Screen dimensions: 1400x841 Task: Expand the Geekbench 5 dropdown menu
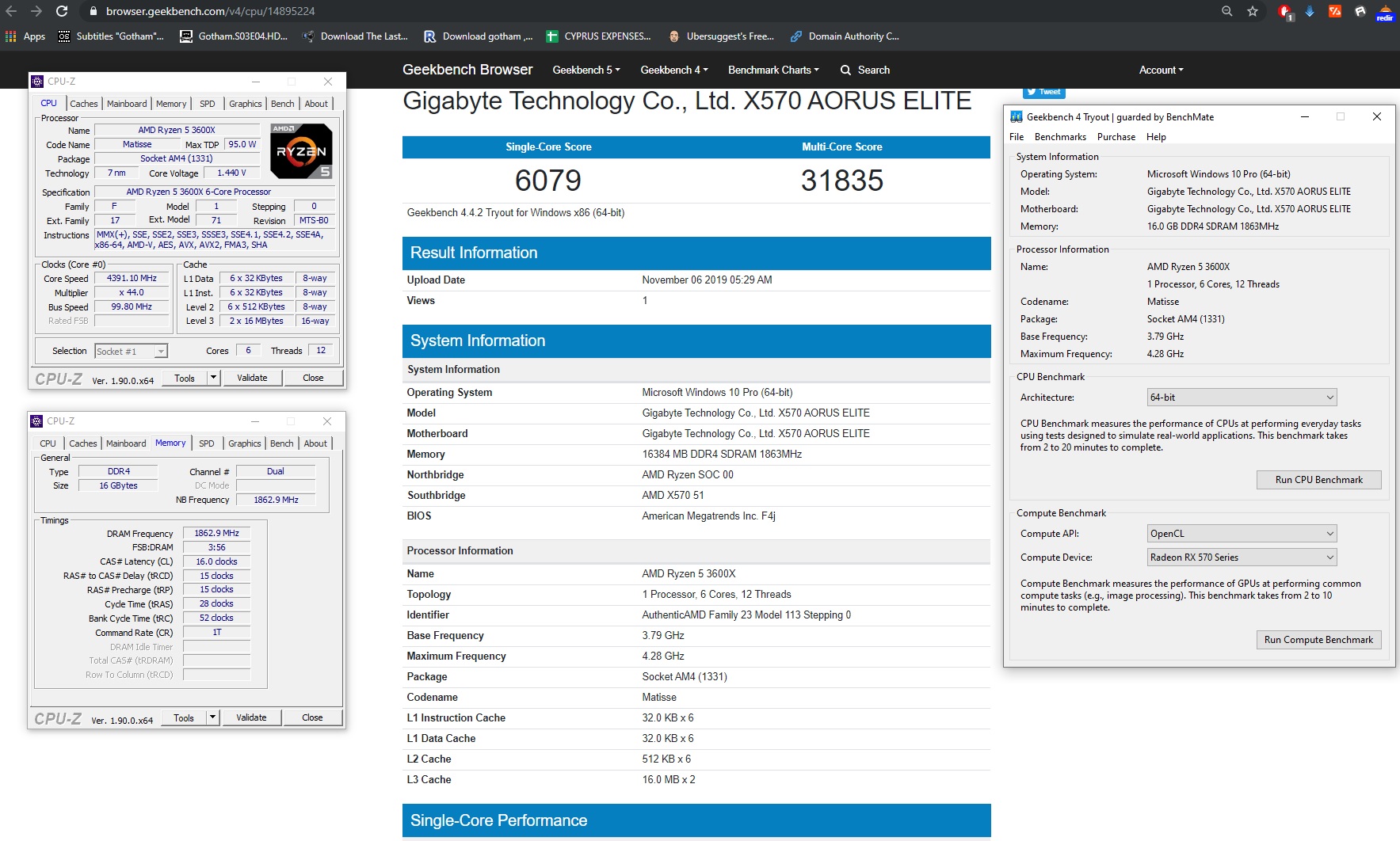click(586, 70)
